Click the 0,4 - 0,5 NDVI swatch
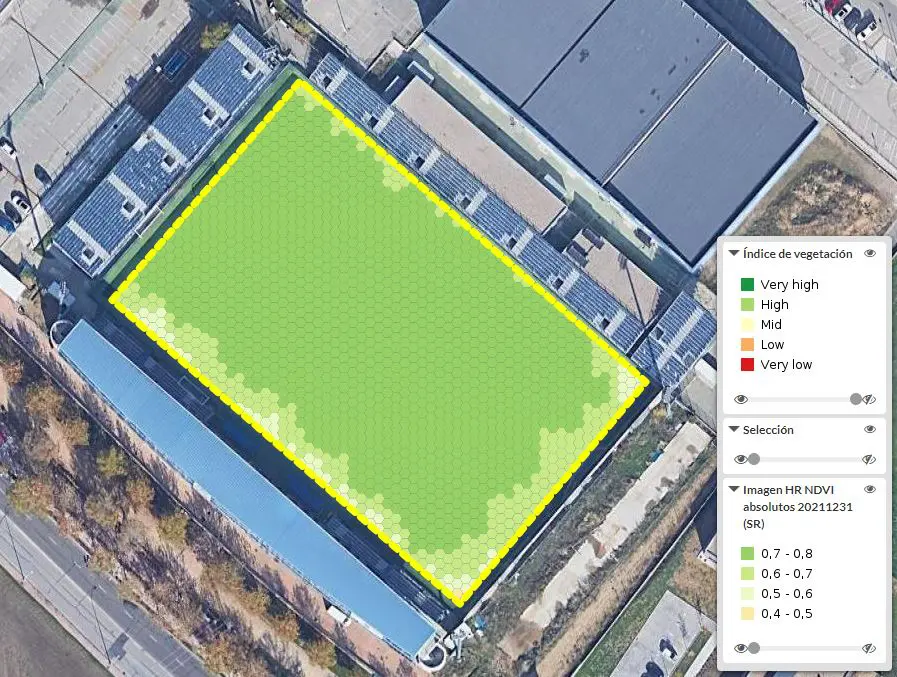 pos(747,613)
